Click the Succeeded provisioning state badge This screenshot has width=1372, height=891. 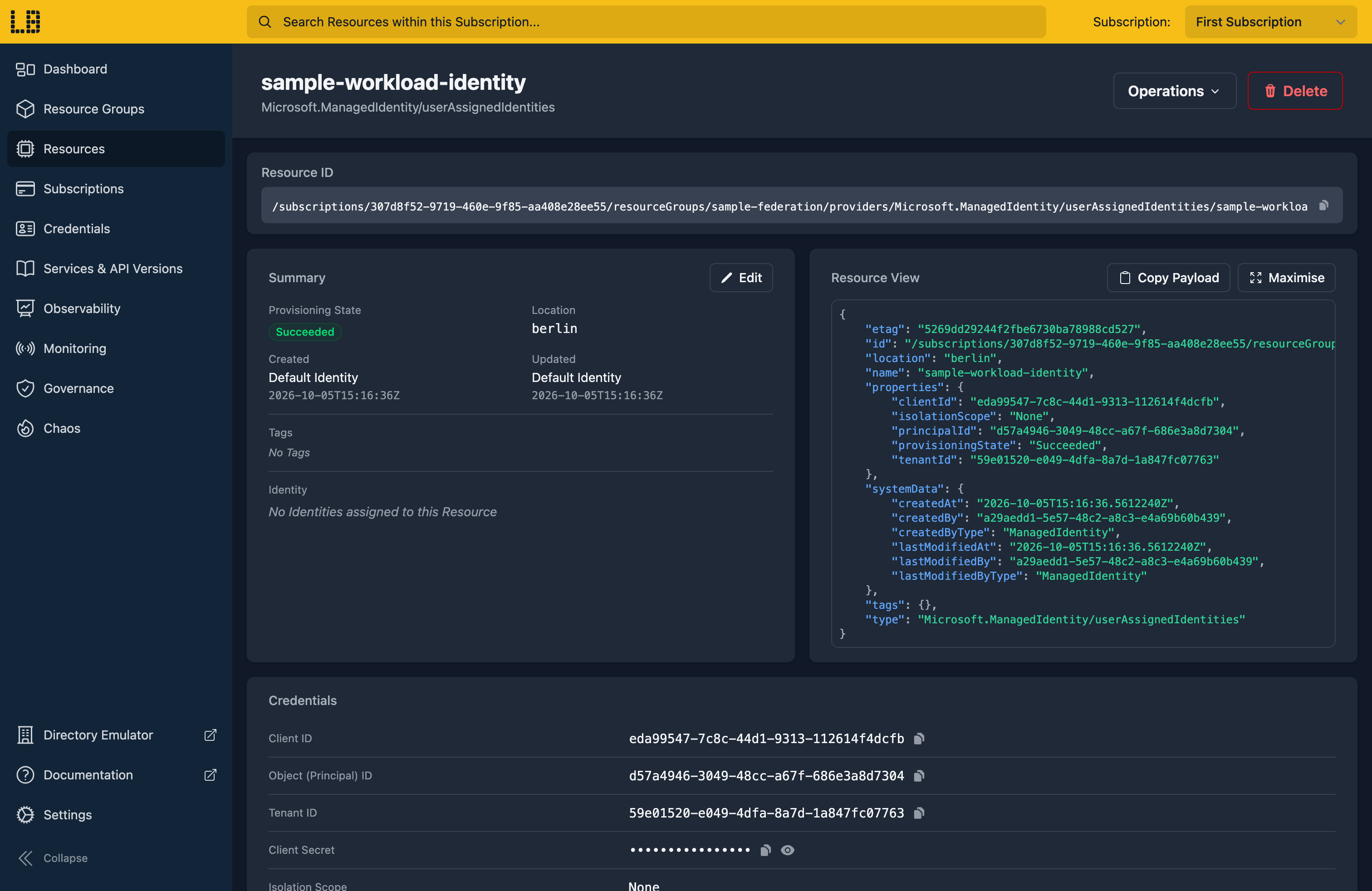[305, 332]
